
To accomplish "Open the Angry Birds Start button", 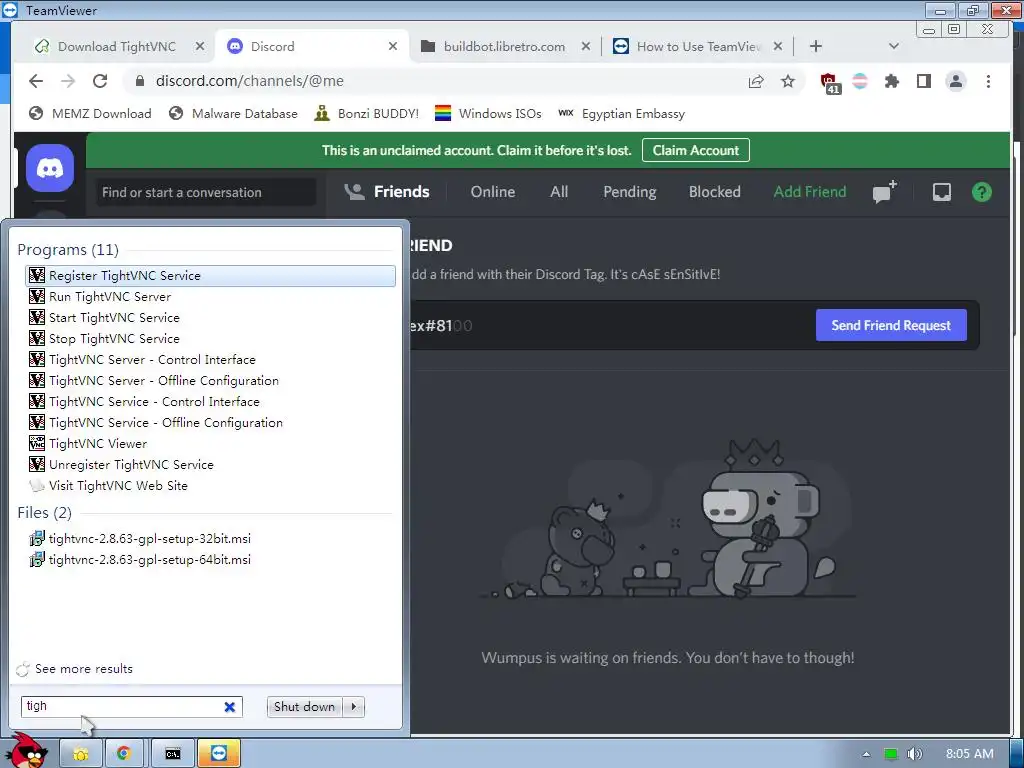I will click(x=26, y=751).
